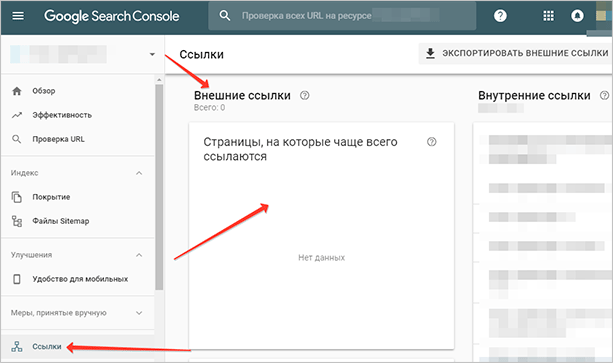Open the help question mark icon
Viewport: 613px width, 363px height.
(x=500, y=16)
